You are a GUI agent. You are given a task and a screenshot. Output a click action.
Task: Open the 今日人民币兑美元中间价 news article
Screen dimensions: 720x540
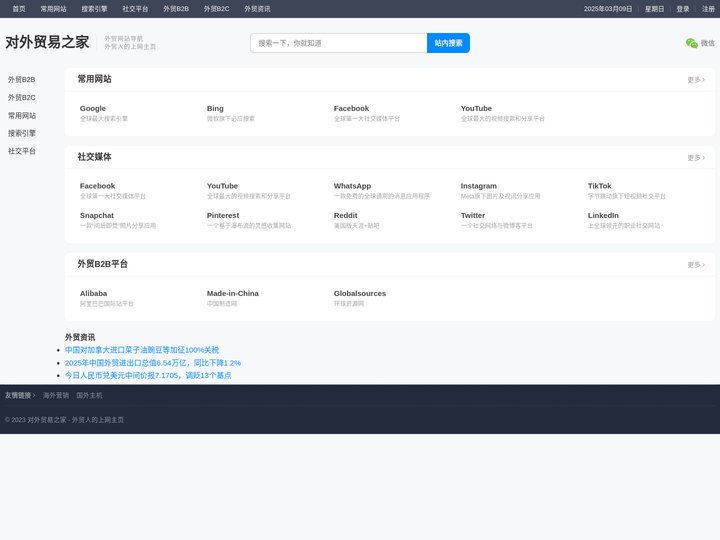point(148,375)
